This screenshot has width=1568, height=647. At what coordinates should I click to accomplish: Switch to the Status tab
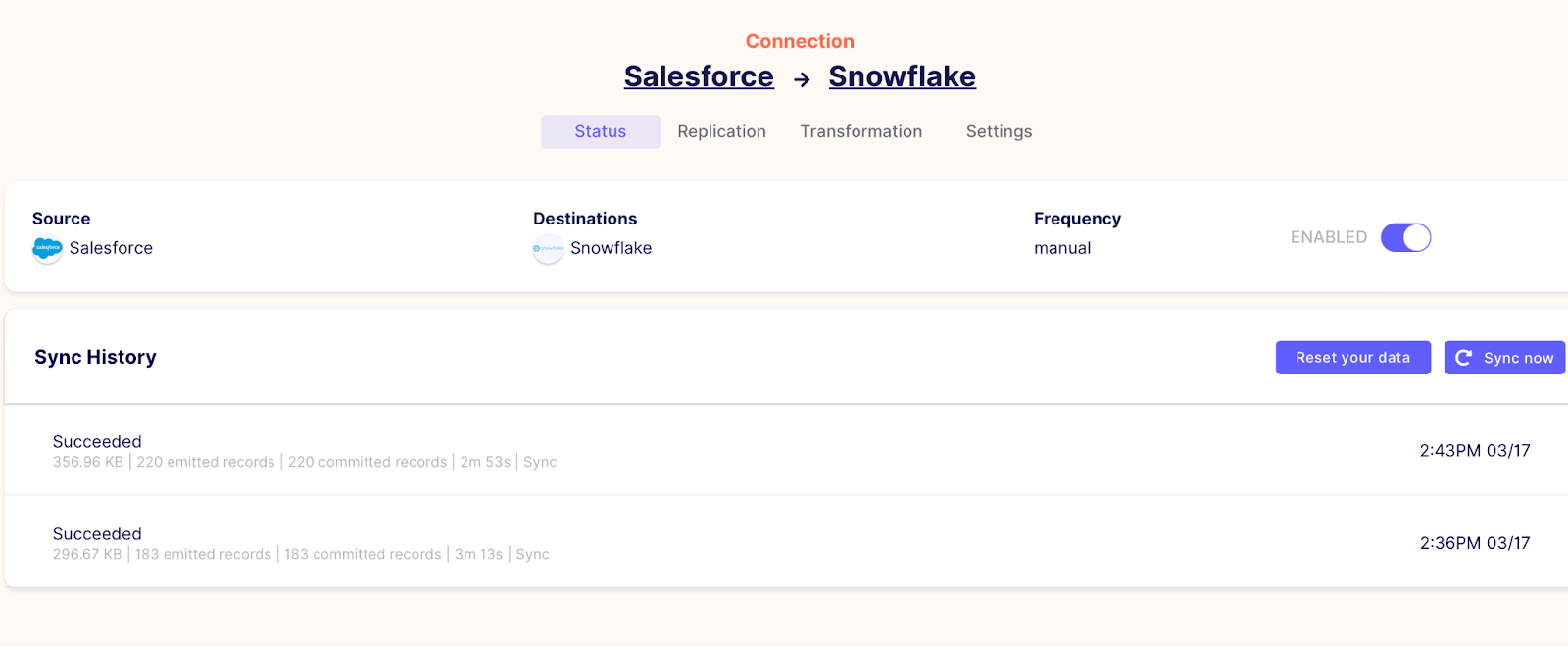click(601, 131)
